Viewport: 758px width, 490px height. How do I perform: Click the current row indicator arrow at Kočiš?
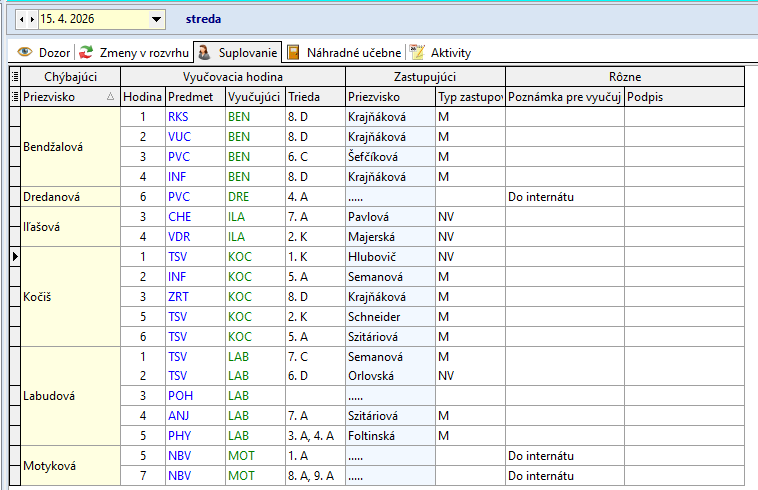pyautogui.click(x=14, y=257)
